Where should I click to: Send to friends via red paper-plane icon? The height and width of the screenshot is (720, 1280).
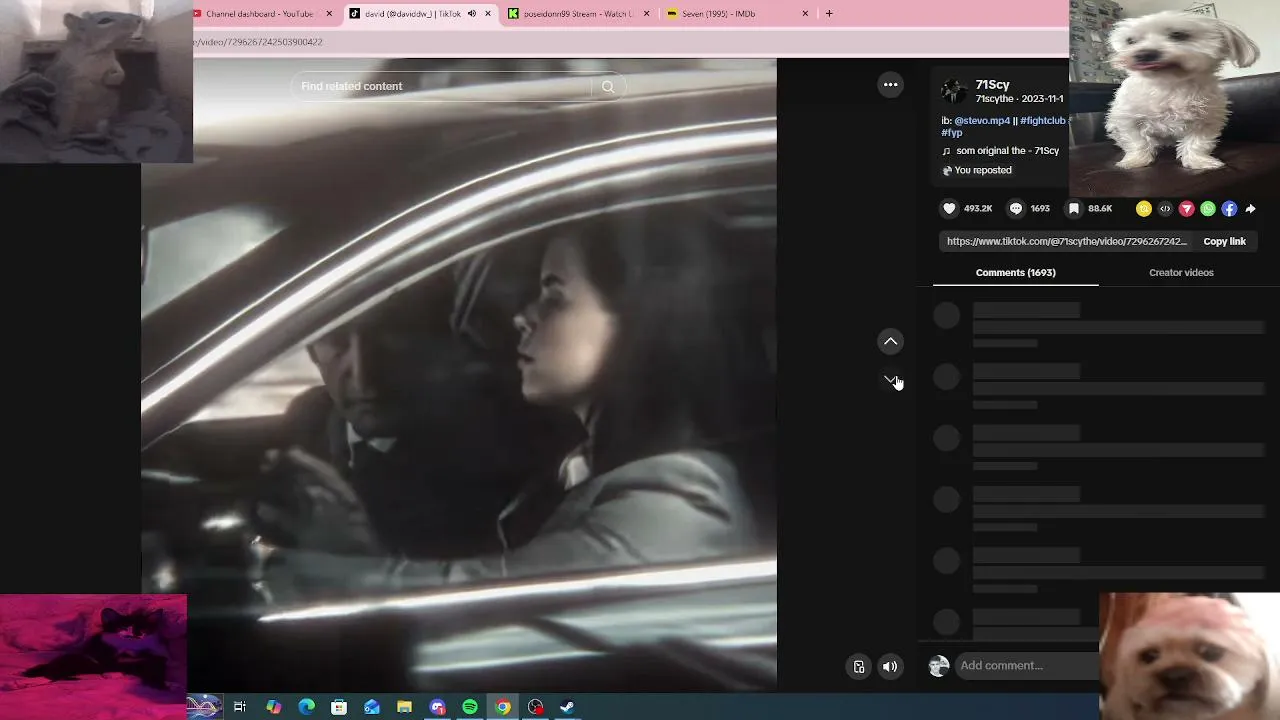tap(1187, 209)
